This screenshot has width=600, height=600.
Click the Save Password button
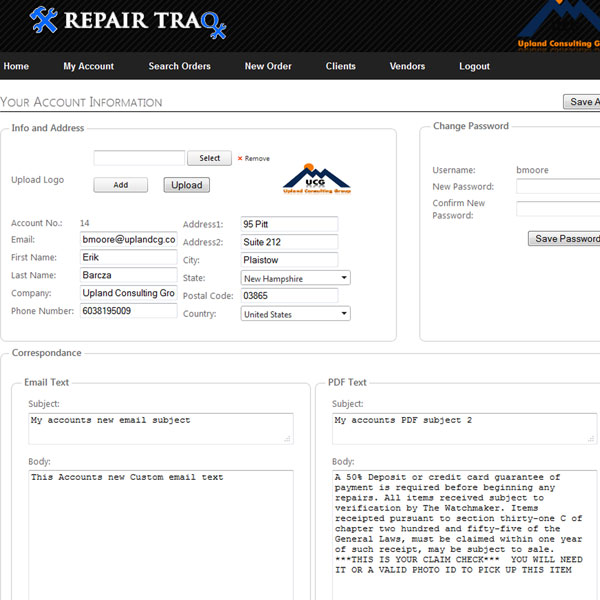click(x=566, y=238)
